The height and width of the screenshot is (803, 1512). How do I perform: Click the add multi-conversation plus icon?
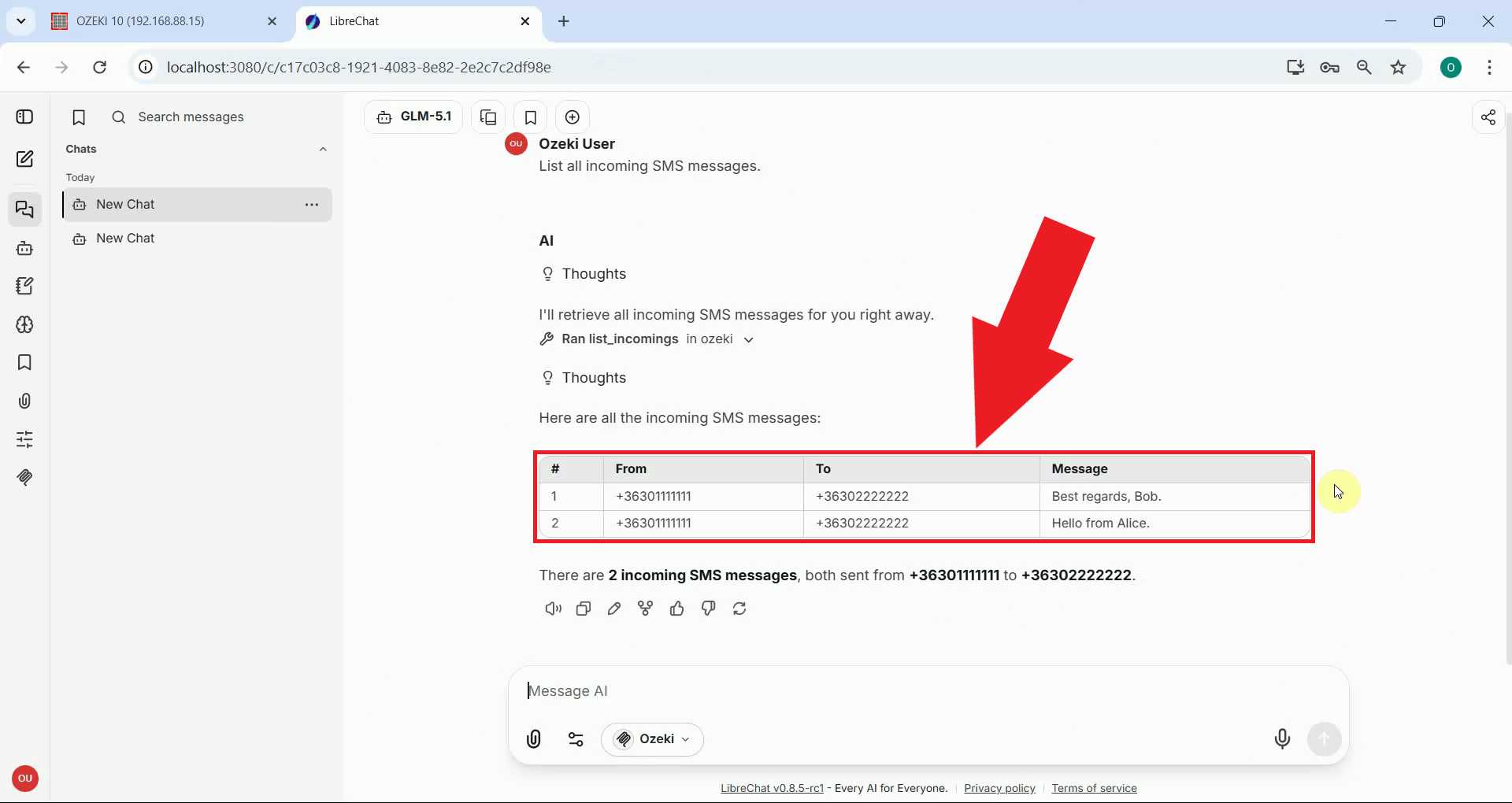(x=573, y=117)
